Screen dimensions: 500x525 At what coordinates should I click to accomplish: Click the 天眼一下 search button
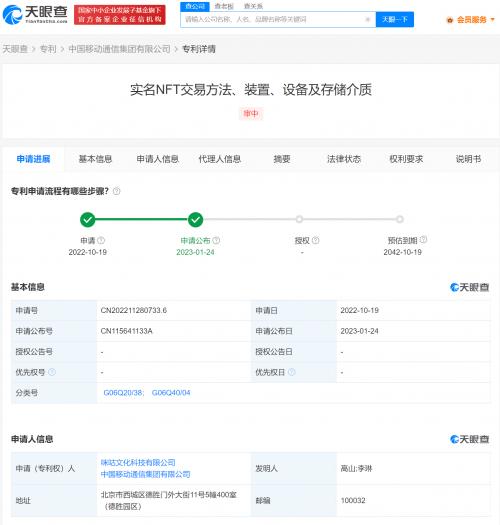[x=395, y=19]
